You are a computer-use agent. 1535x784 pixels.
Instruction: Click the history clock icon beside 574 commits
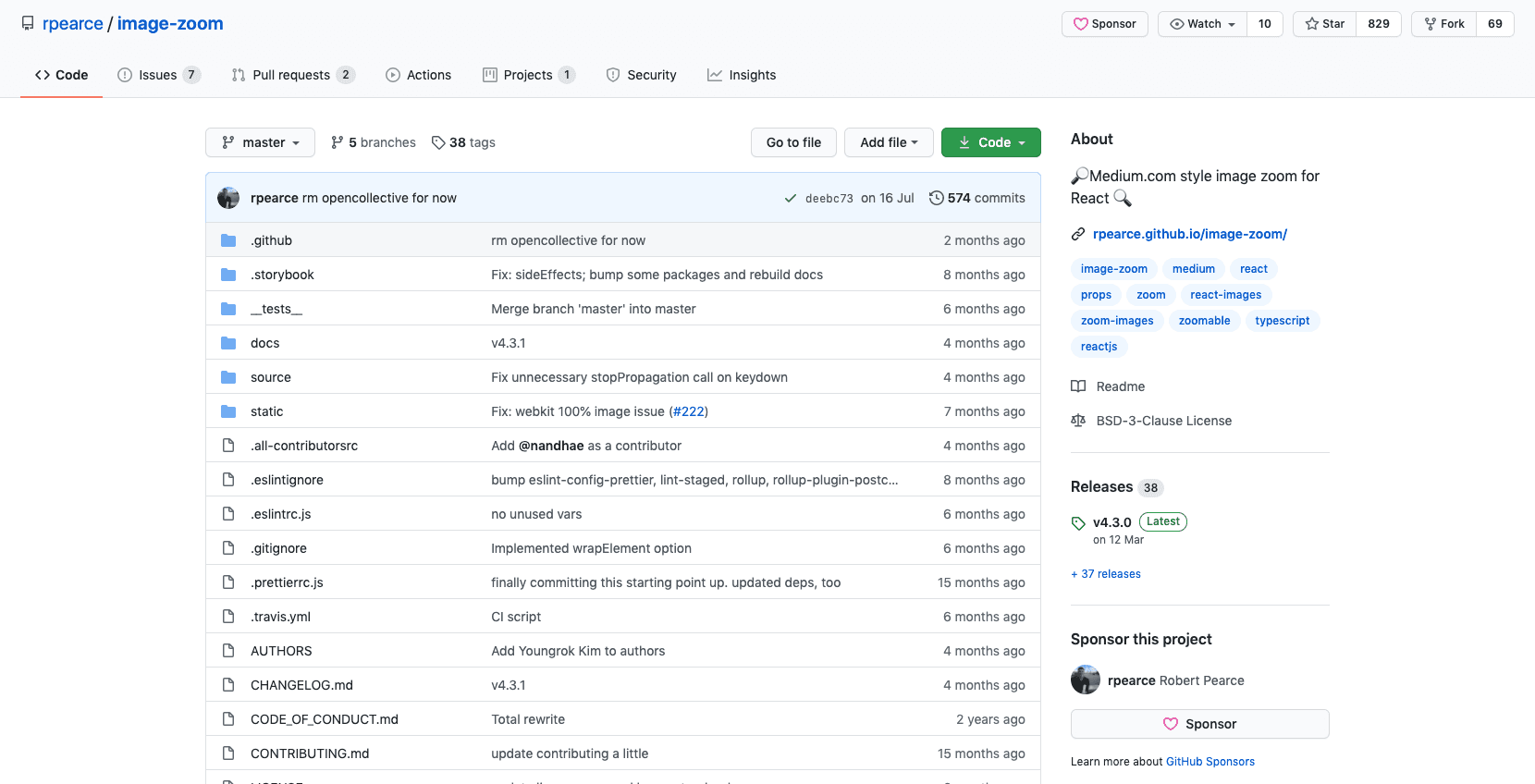click(x=937, y=198)
